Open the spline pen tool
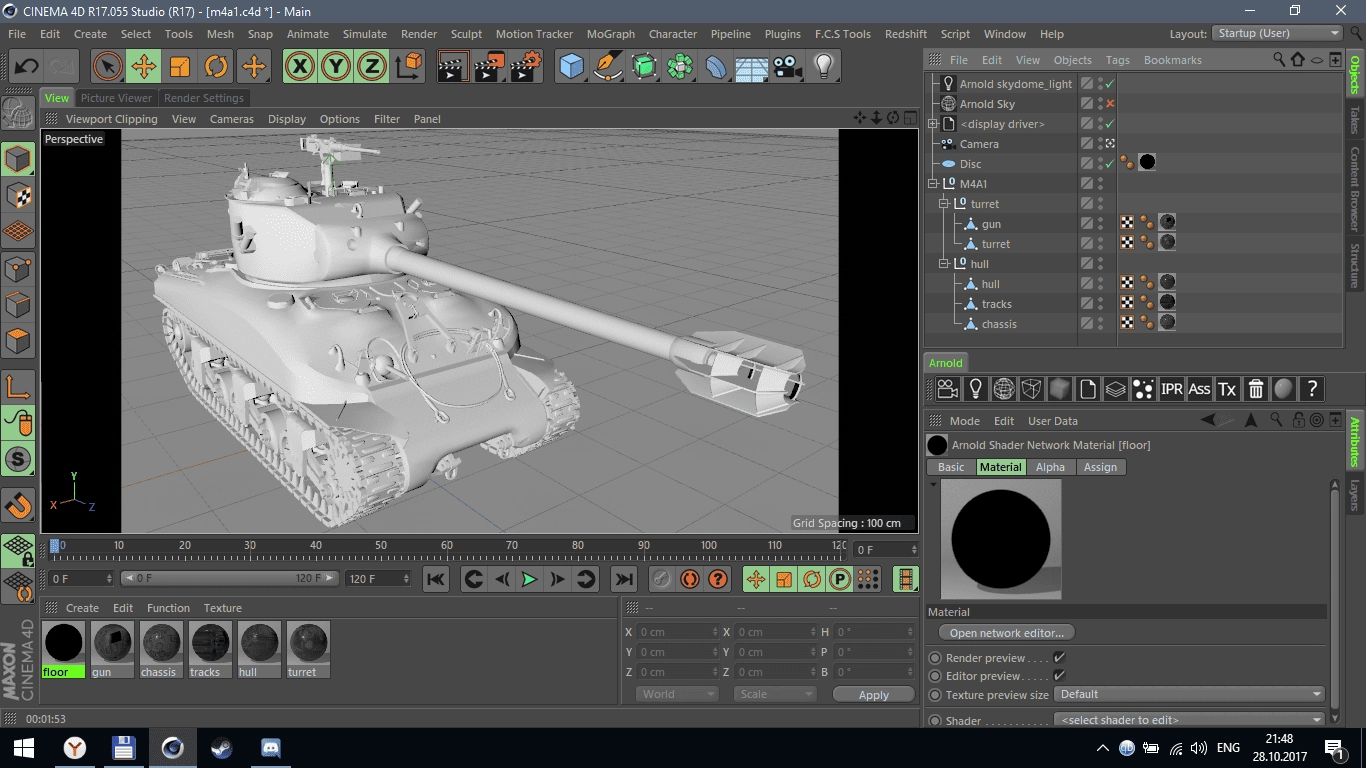This screenshot has height=768, width=1366. (608, 67)
